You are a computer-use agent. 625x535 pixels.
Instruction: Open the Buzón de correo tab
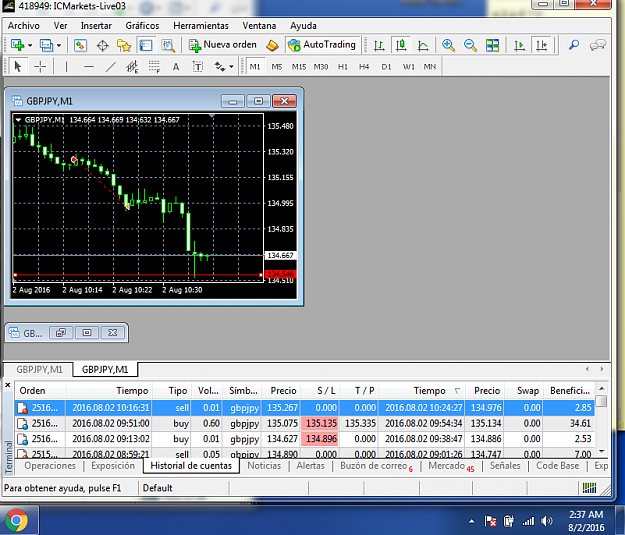pos(376,466)
